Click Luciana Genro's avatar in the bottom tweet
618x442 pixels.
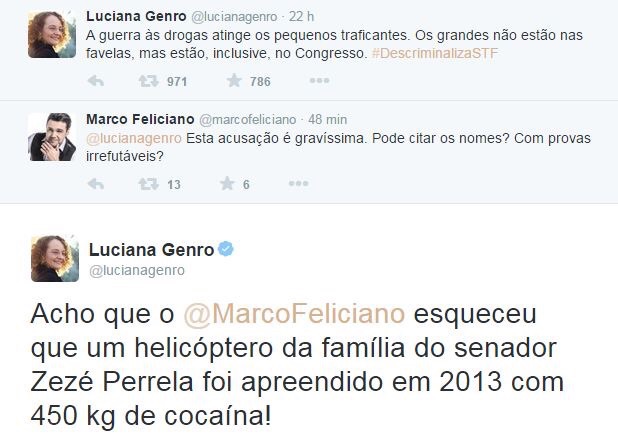point(55,258)
